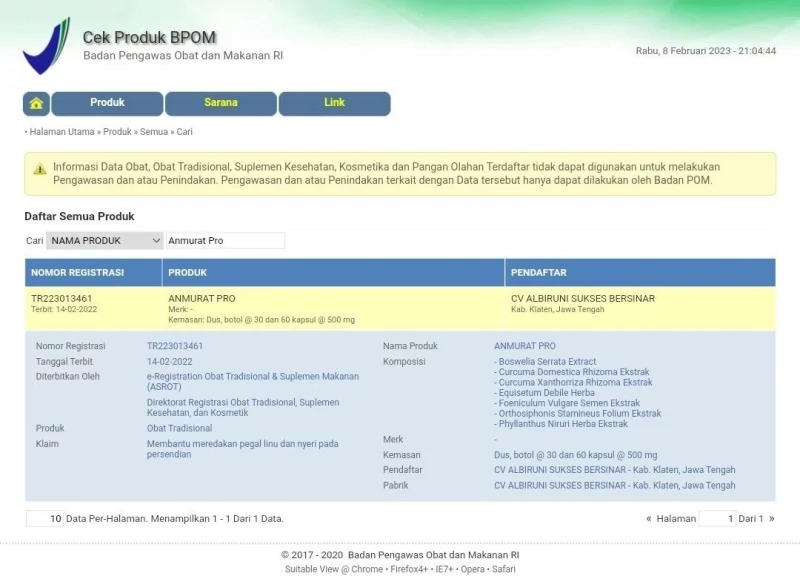
Task: Click the search field containing Anmurat Pro
Action: (226, 241)
